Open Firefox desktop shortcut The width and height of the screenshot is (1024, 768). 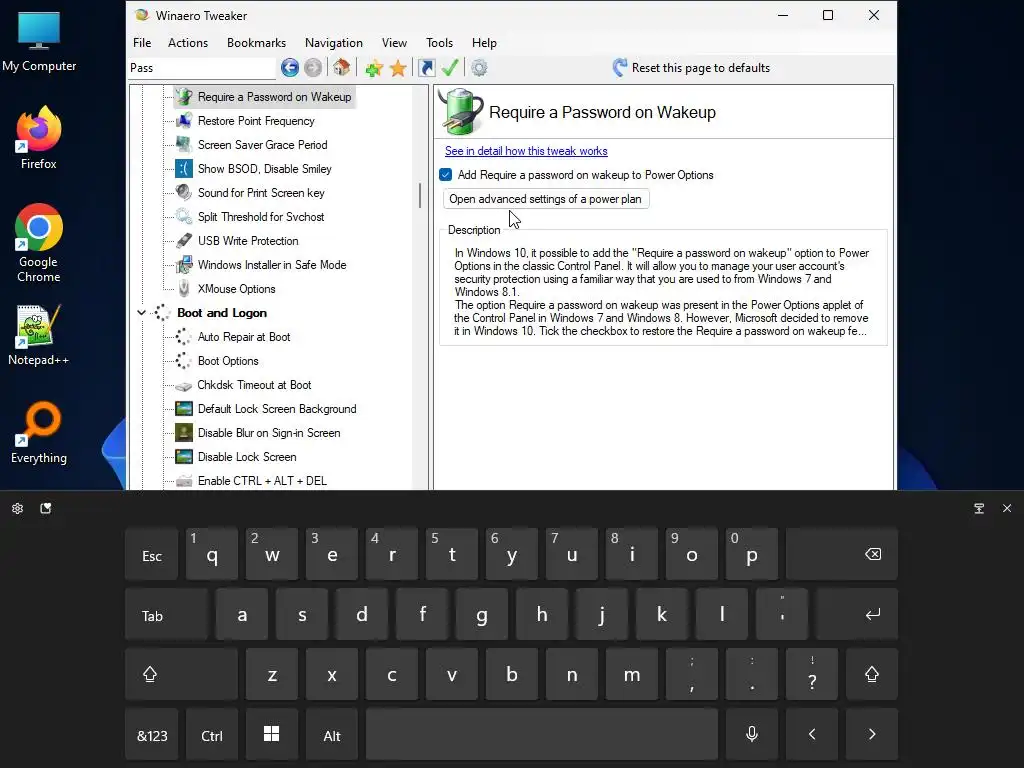(x=39, y=138)
